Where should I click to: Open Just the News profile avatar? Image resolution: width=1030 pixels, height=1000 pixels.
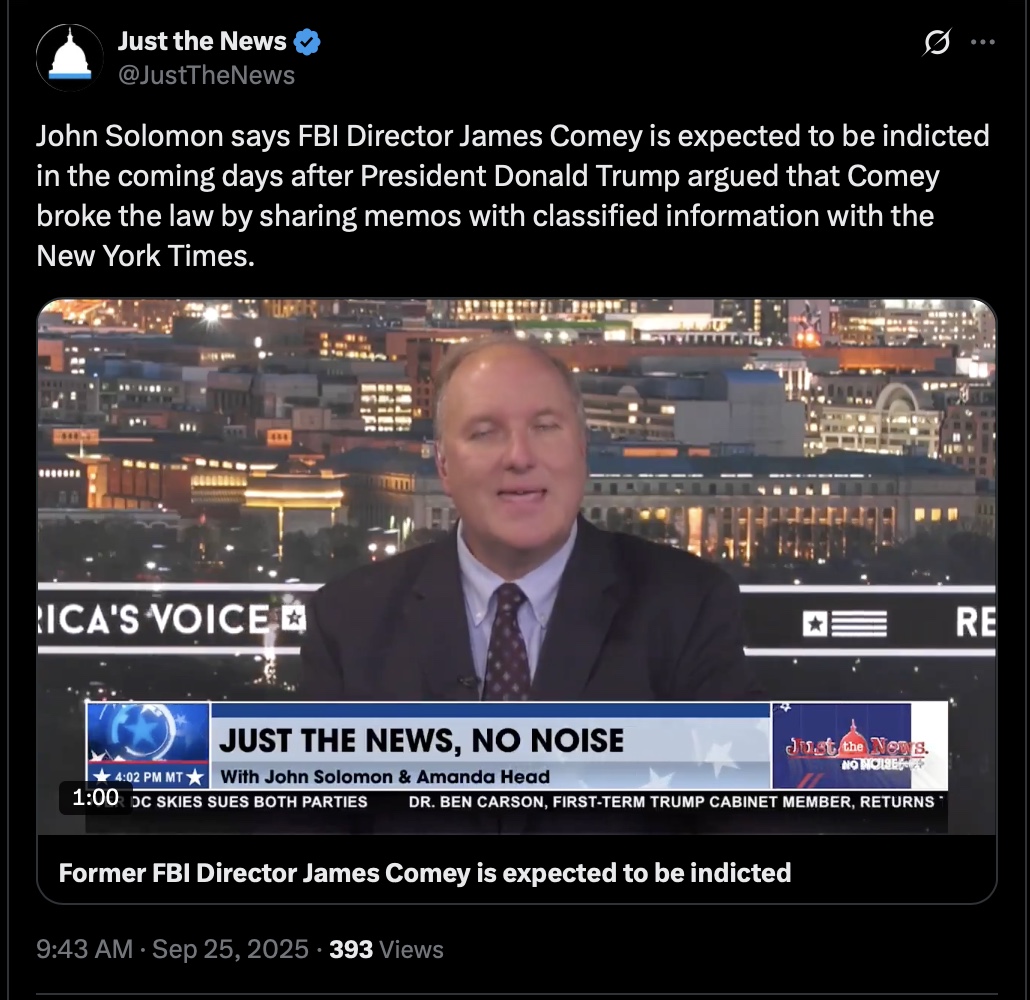[x=70, y=58]
